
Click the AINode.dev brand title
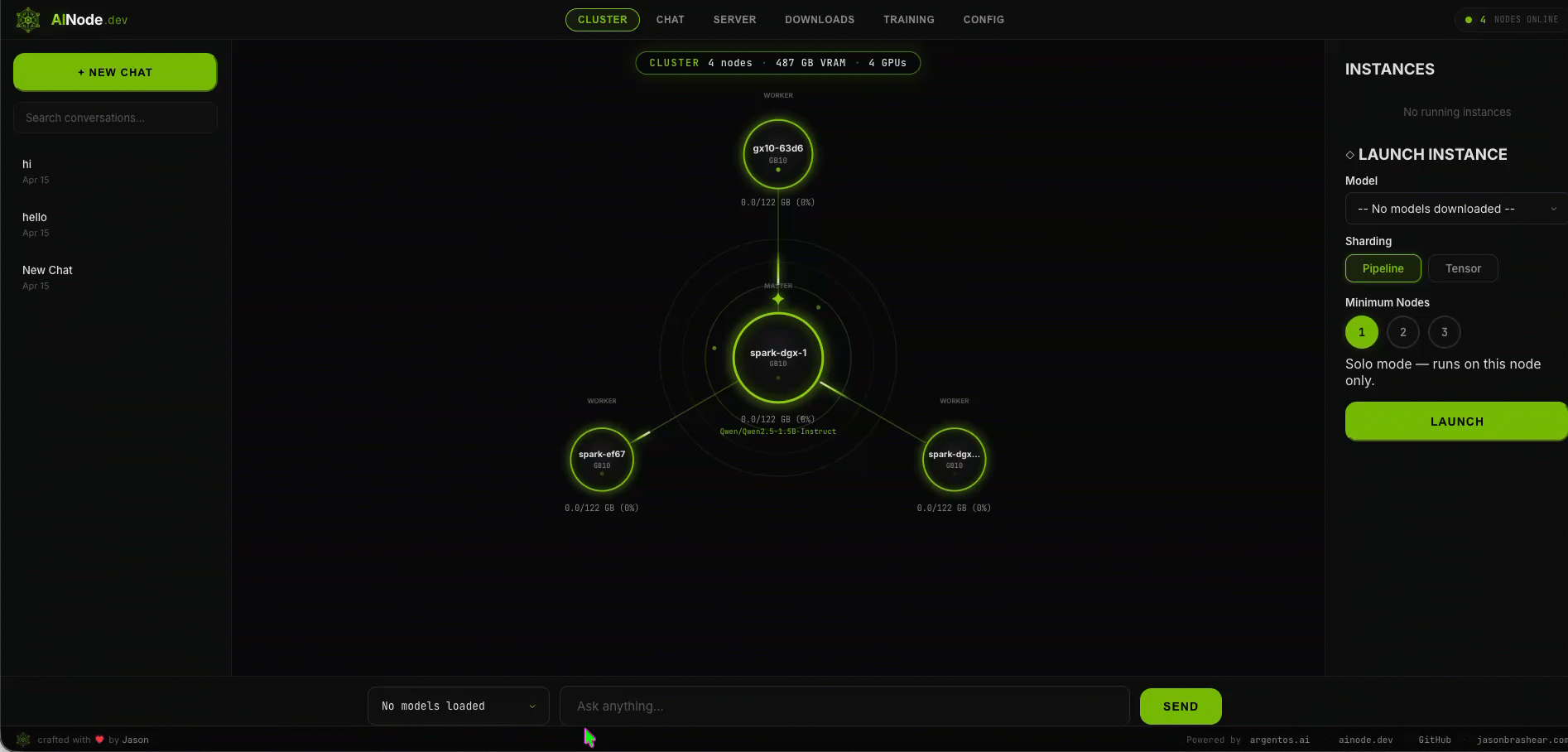(x=89, y=20)
